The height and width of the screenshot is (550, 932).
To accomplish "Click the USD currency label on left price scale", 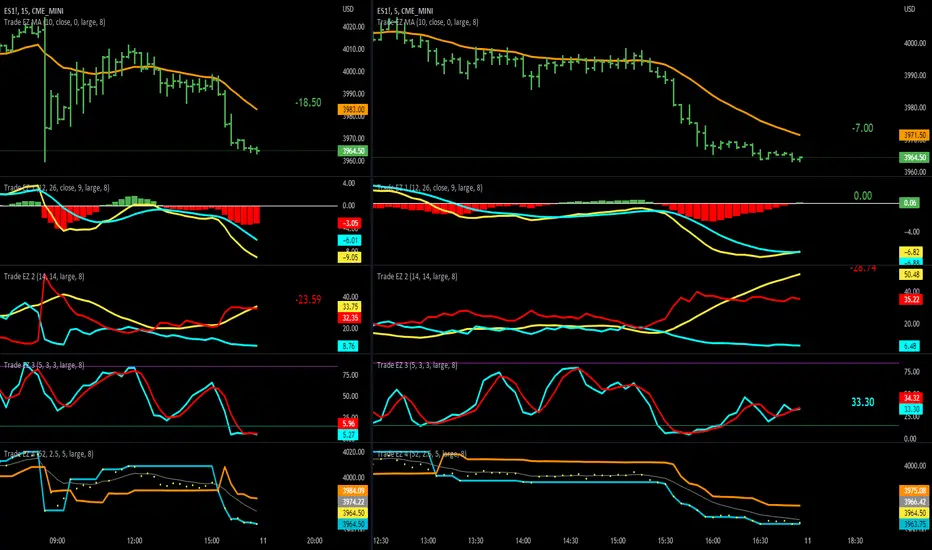I will click(x=348, y=9).
